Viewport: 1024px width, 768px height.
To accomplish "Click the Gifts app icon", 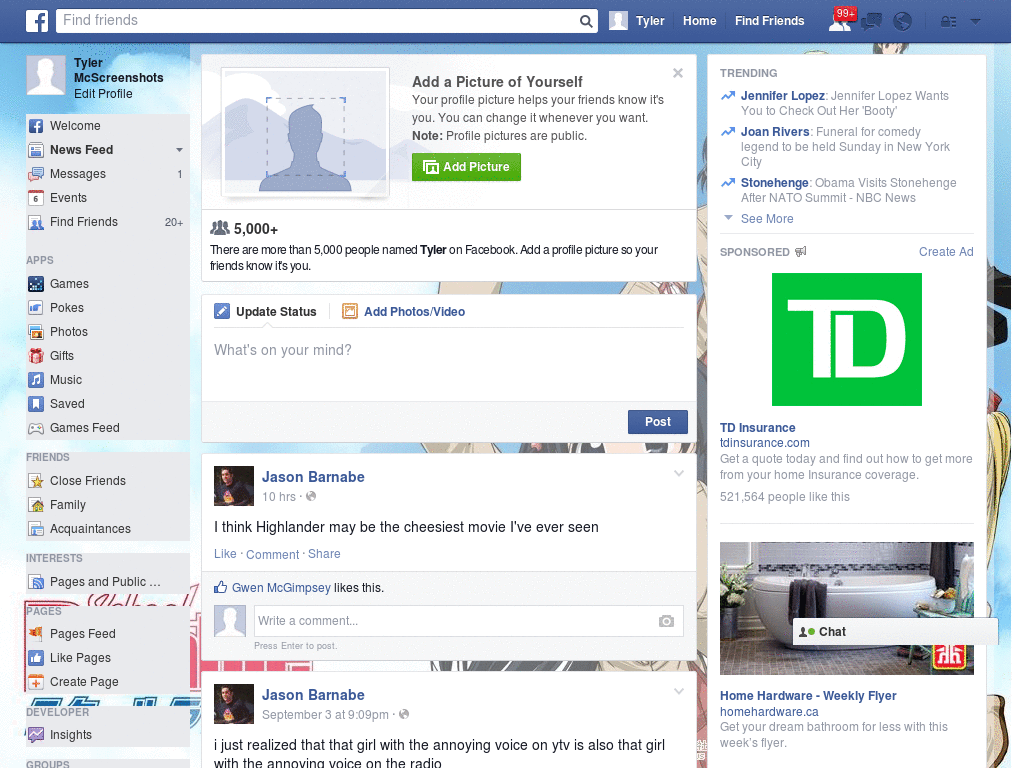I will 36,356.
